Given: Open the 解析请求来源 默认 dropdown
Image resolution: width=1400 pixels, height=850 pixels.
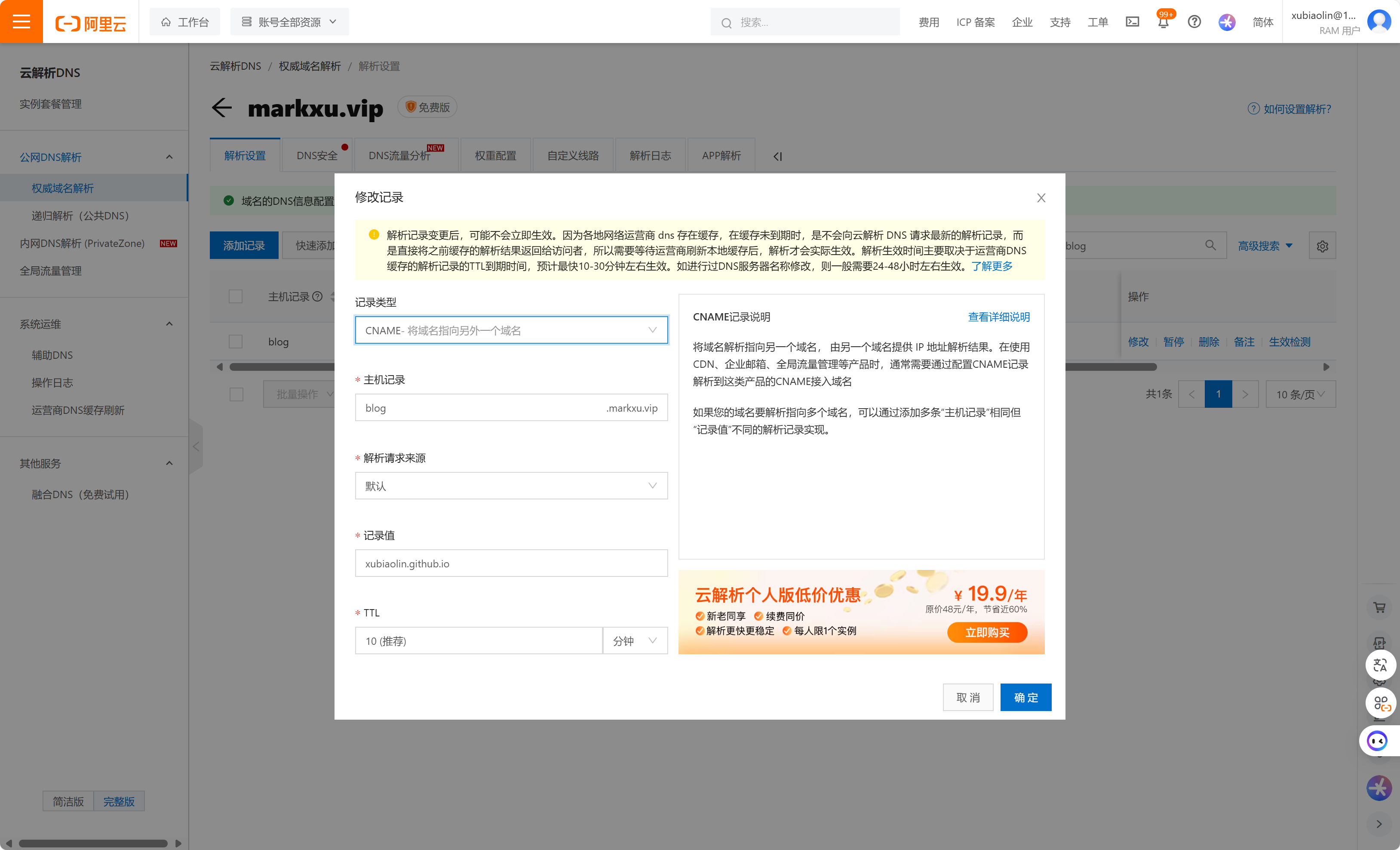Looking at the screenshot, I should (x=511, y=486).
